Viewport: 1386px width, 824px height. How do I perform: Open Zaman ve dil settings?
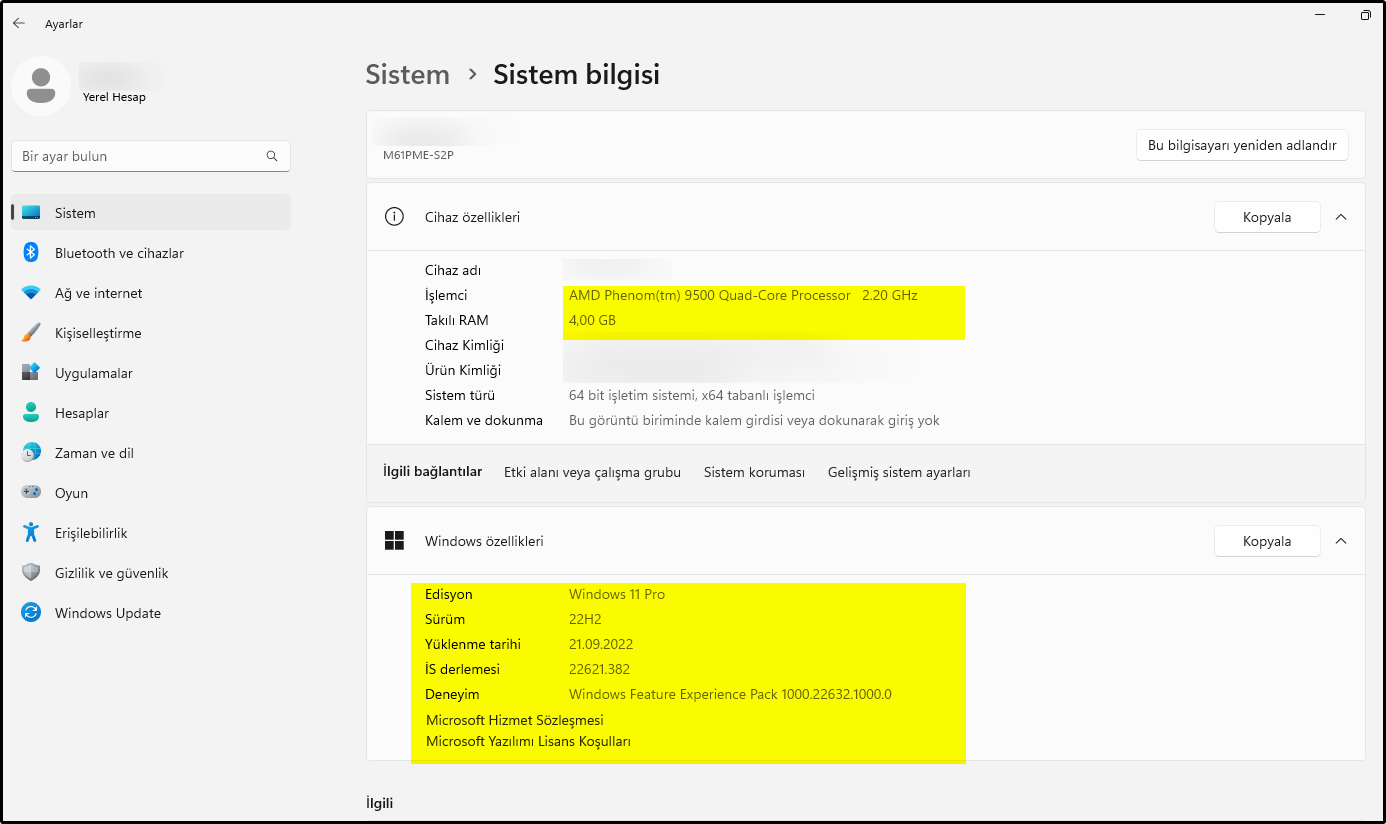[151, 453]
